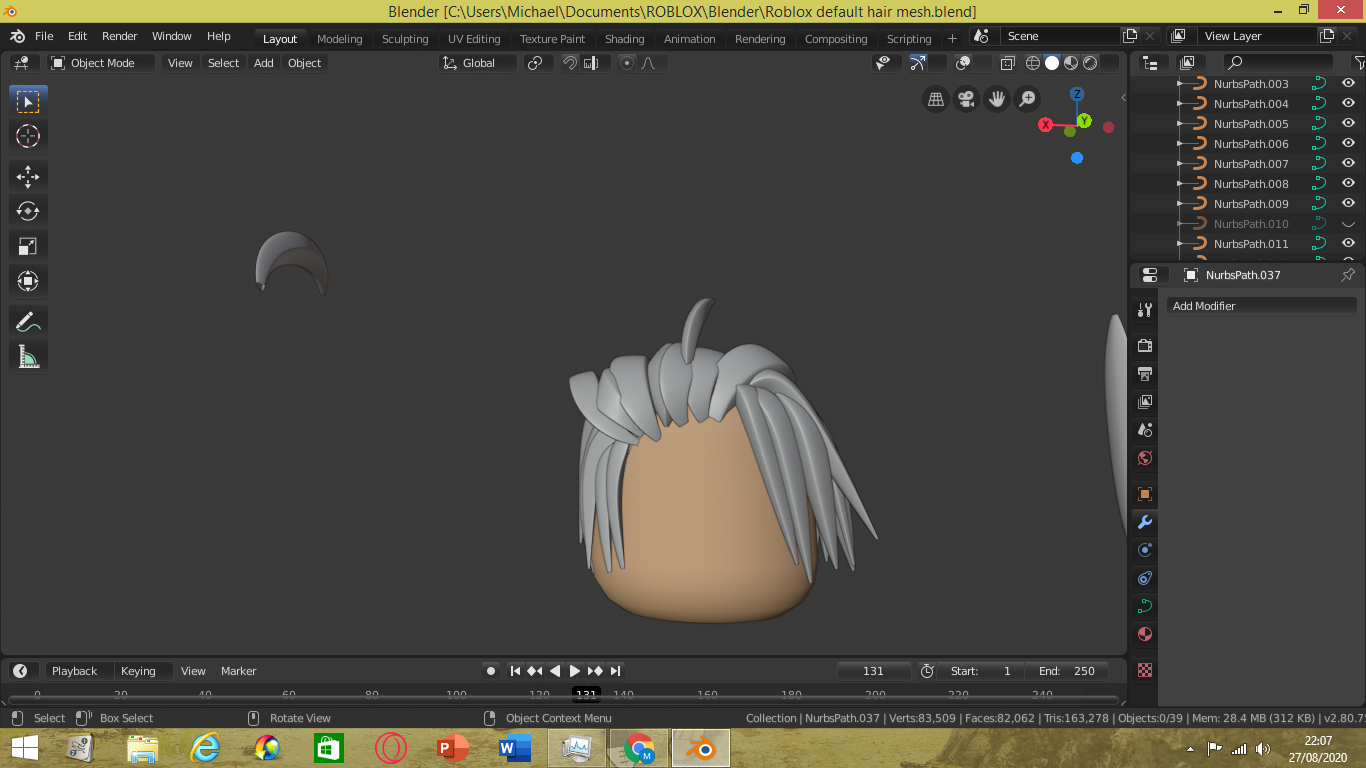Click the current frame field showing 131
This screenshot has width=1366, height=768.
point(873,671)
